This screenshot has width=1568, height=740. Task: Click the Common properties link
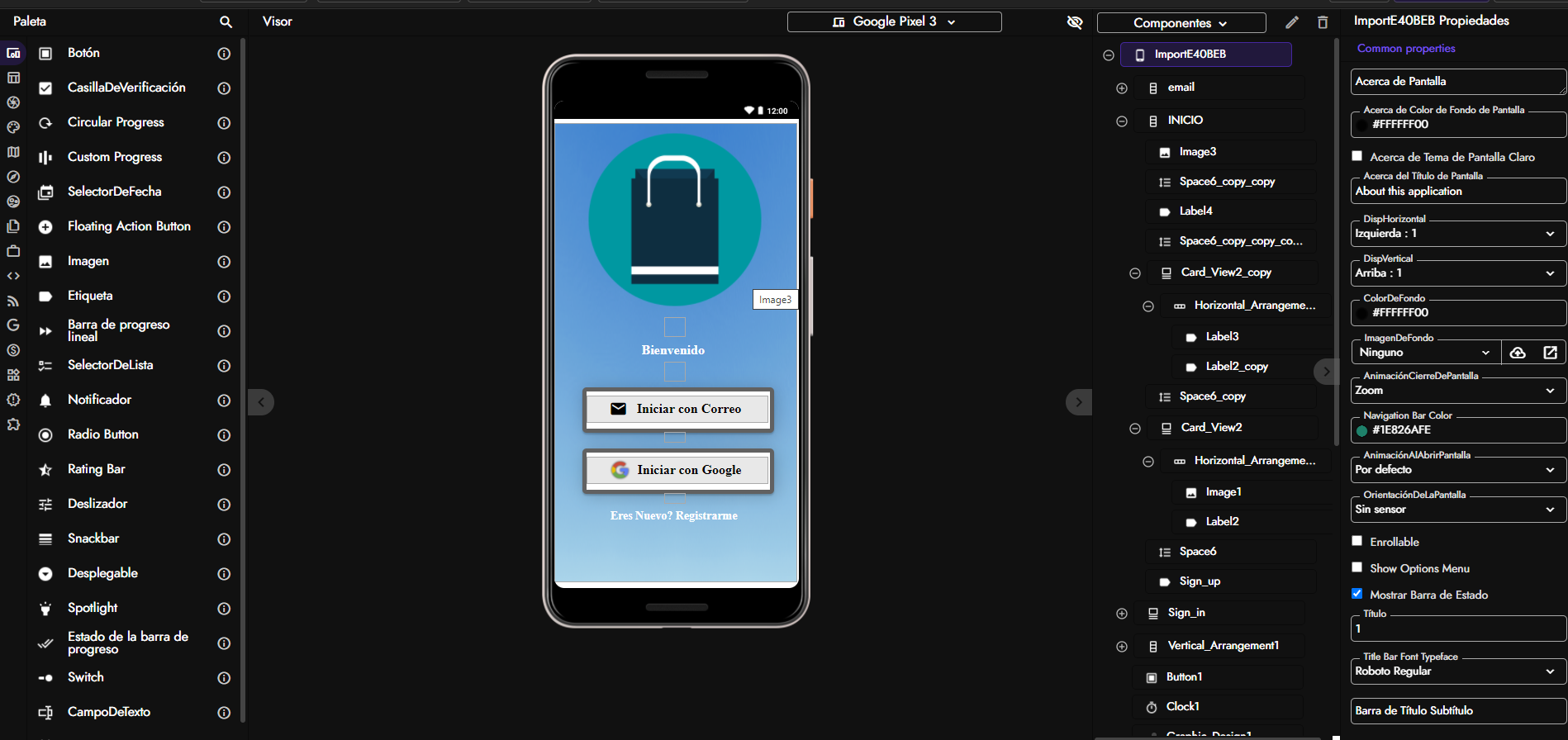click(1406, 49)
